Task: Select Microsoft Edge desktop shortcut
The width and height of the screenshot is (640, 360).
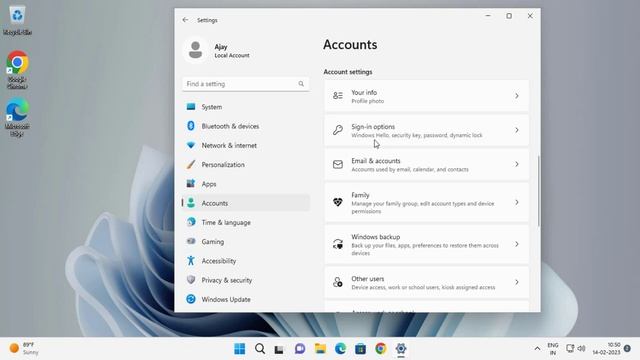Action: (17, 117)
